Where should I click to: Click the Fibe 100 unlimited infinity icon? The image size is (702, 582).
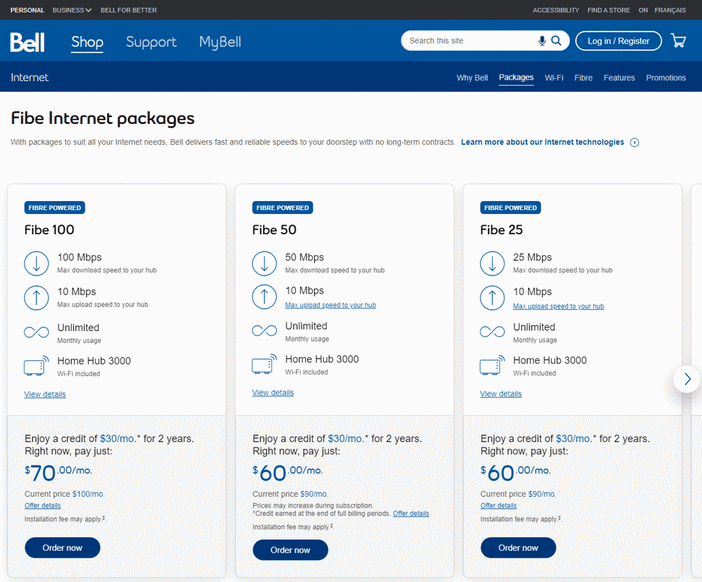[36, 332]
